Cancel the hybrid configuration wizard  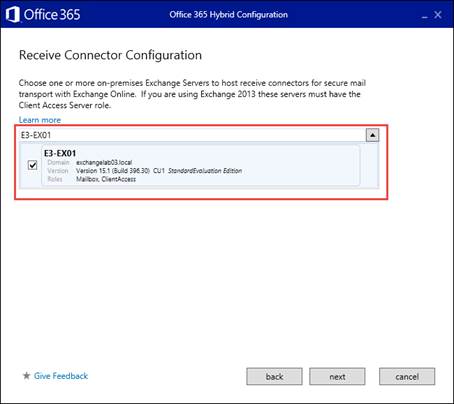(x=407, y=377)
